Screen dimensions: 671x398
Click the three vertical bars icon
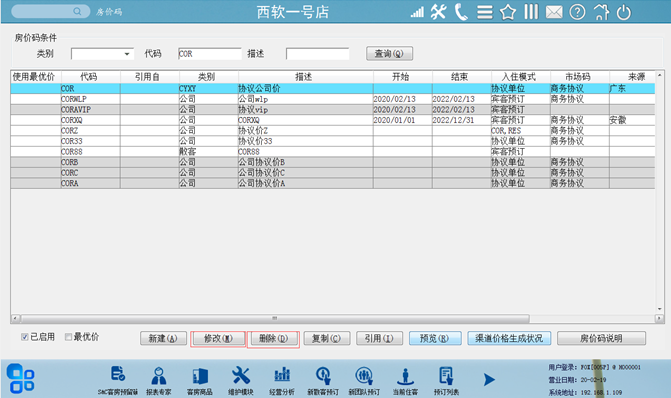531,12
